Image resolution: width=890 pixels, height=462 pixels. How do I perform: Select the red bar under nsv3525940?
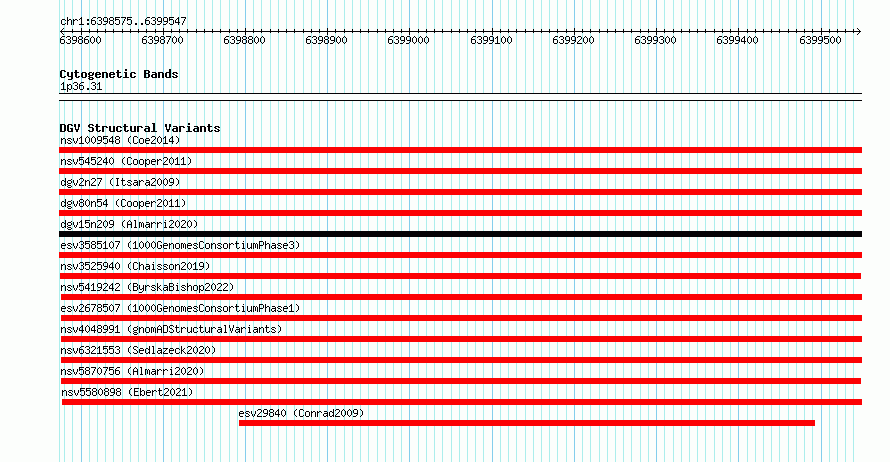point(460,276)
